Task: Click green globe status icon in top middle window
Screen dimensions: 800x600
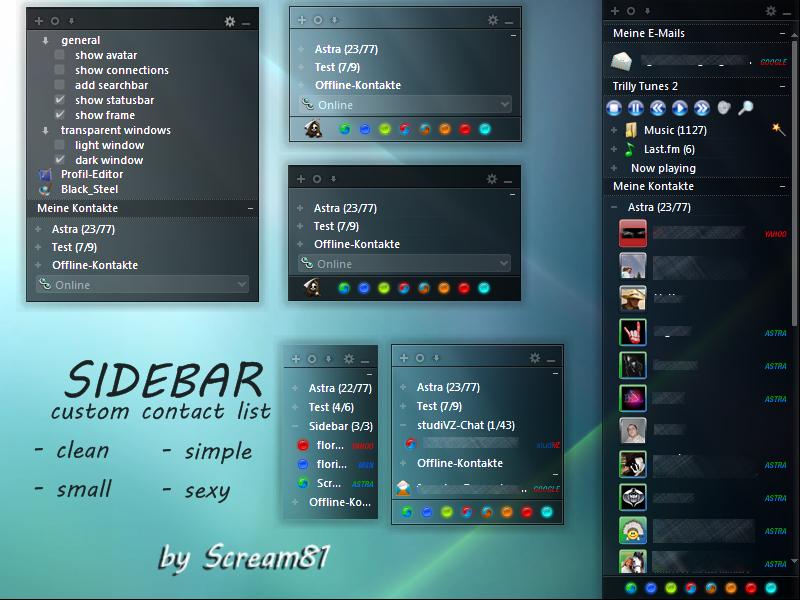Action: point(345,129)
